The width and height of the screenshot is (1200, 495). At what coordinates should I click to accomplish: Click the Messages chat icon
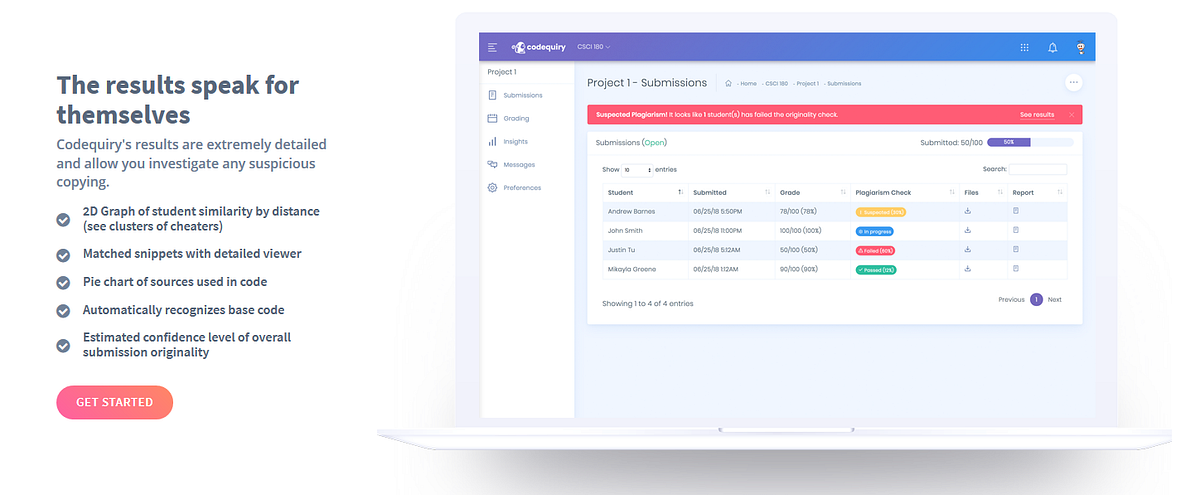492,164
